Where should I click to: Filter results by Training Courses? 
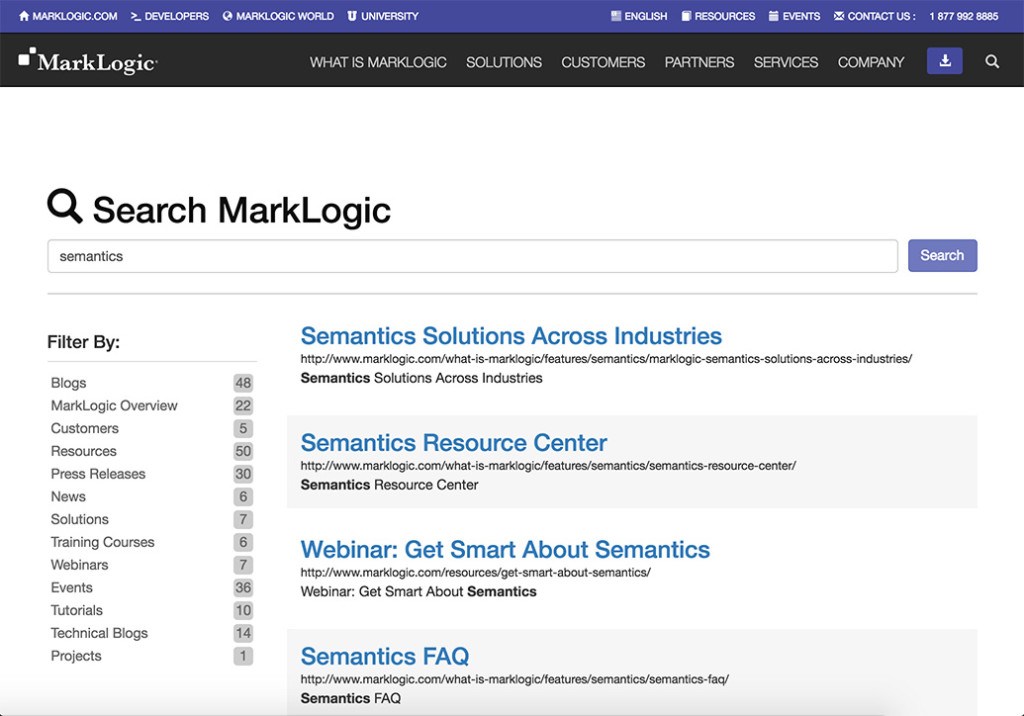(103, 542)
